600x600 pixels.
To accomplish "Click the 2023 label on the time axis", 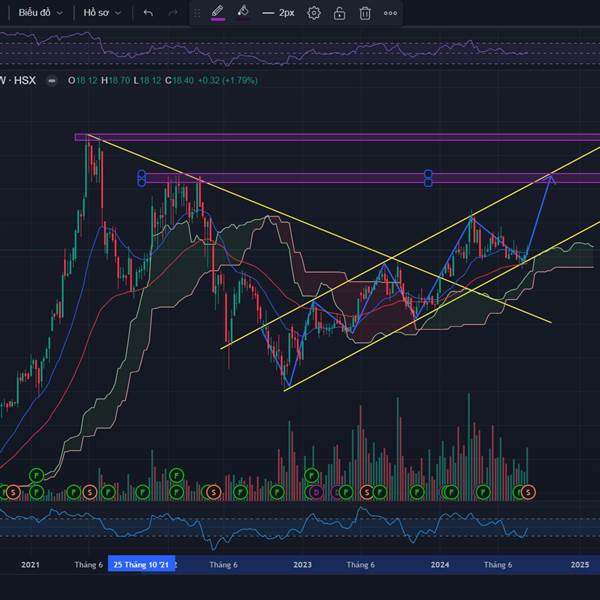I will point(302,564).
